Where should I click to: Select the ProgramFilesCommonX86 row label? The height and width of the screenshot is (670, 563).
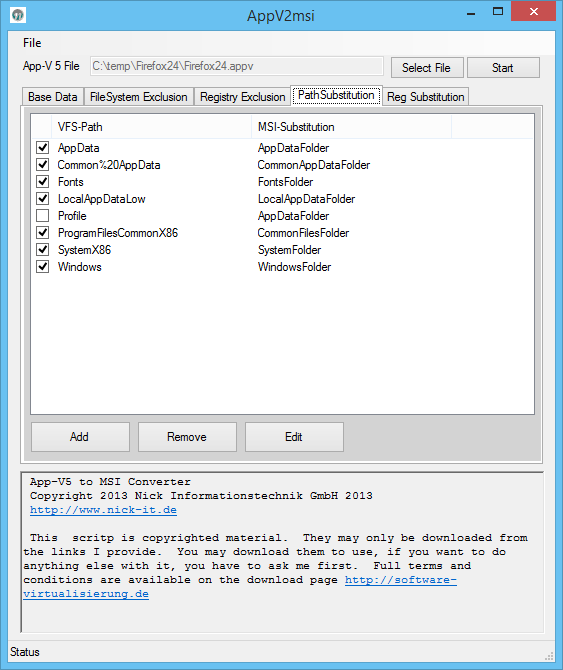[x=118, y=233]
